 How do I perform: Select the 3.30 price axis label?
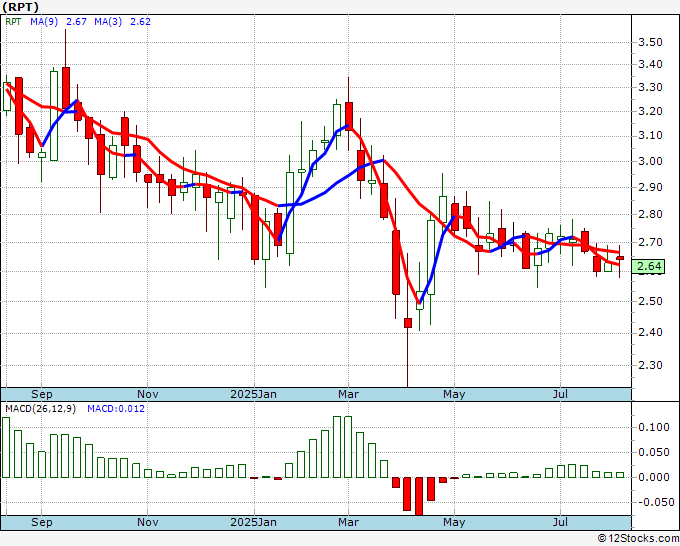pos(651,88)
